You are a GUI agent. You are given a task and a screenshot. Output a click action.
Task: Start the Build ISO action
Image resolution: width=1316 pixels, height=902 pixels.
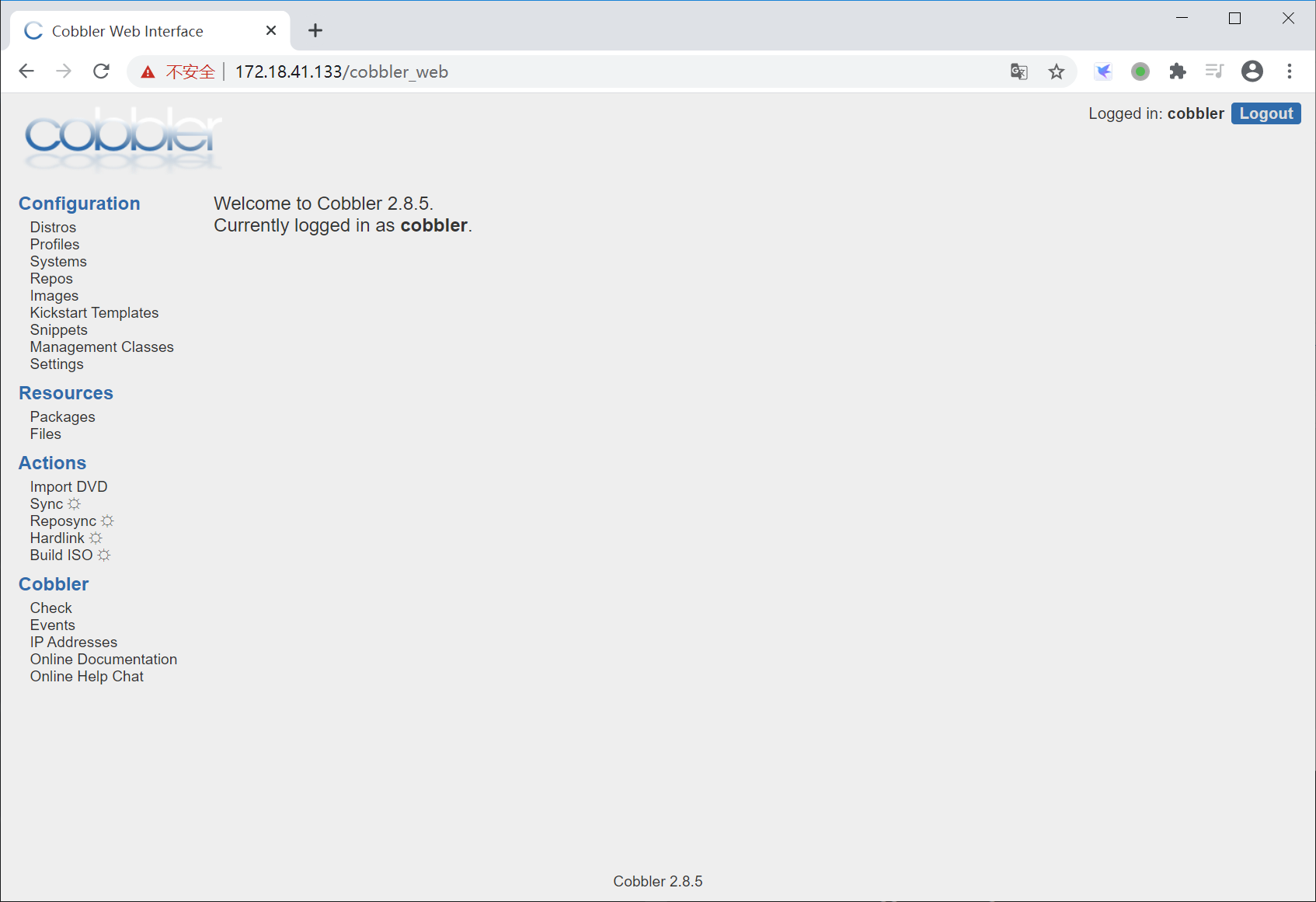(x=61, y=555)
